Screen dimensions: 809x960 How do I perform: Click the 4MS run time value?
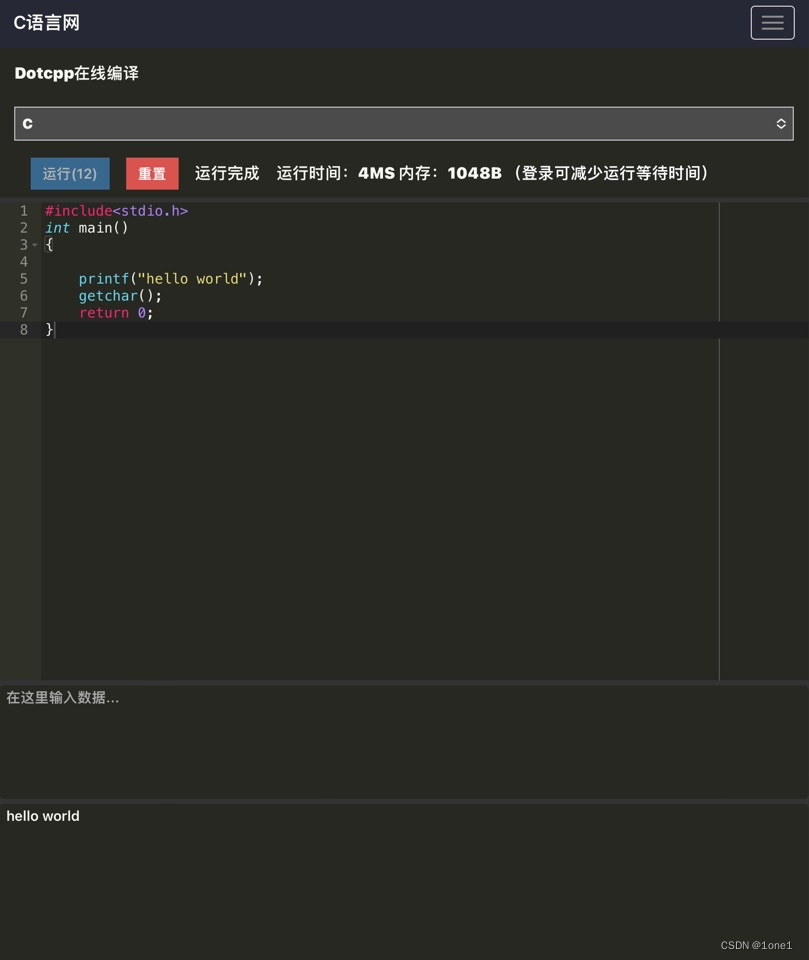(x=376, y=173)
